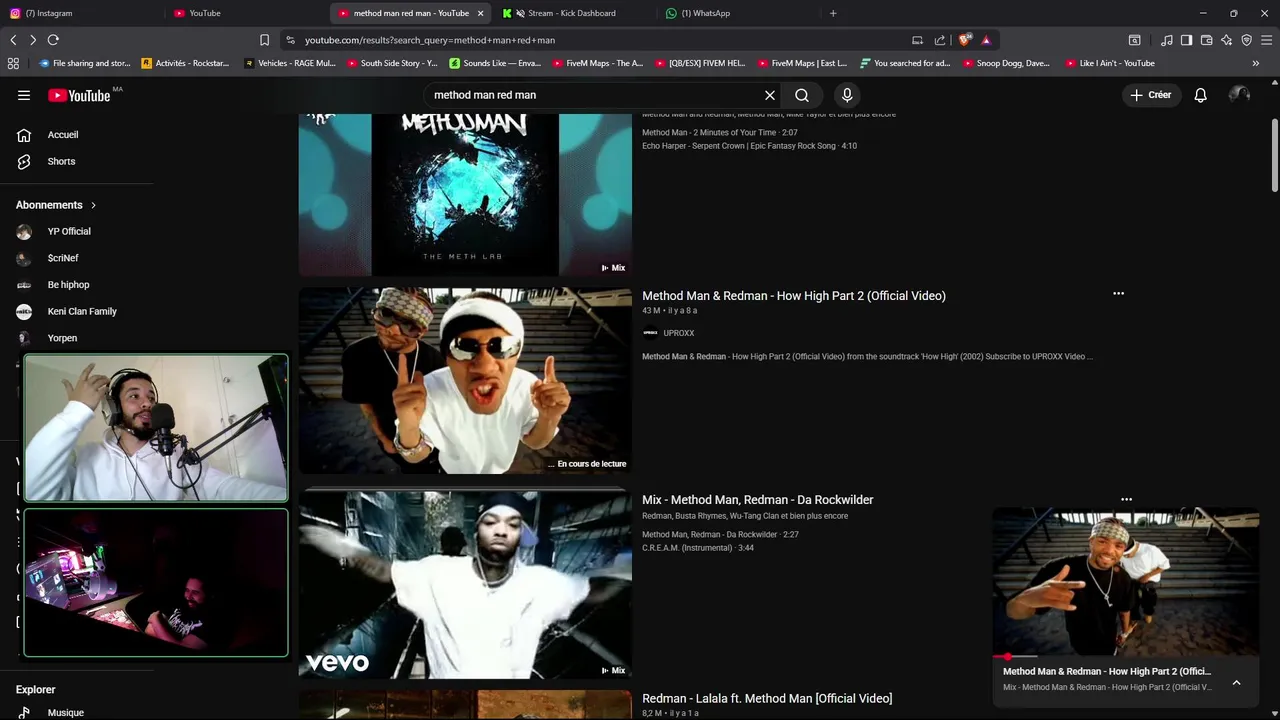
Task: Open options menu for Da Rockwilder mix
Action: click(1126, 499)
